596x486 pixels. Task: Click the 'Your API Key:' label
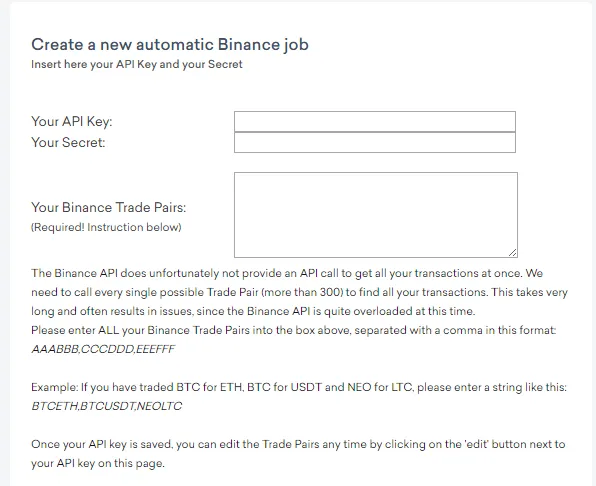click(72, 122)
